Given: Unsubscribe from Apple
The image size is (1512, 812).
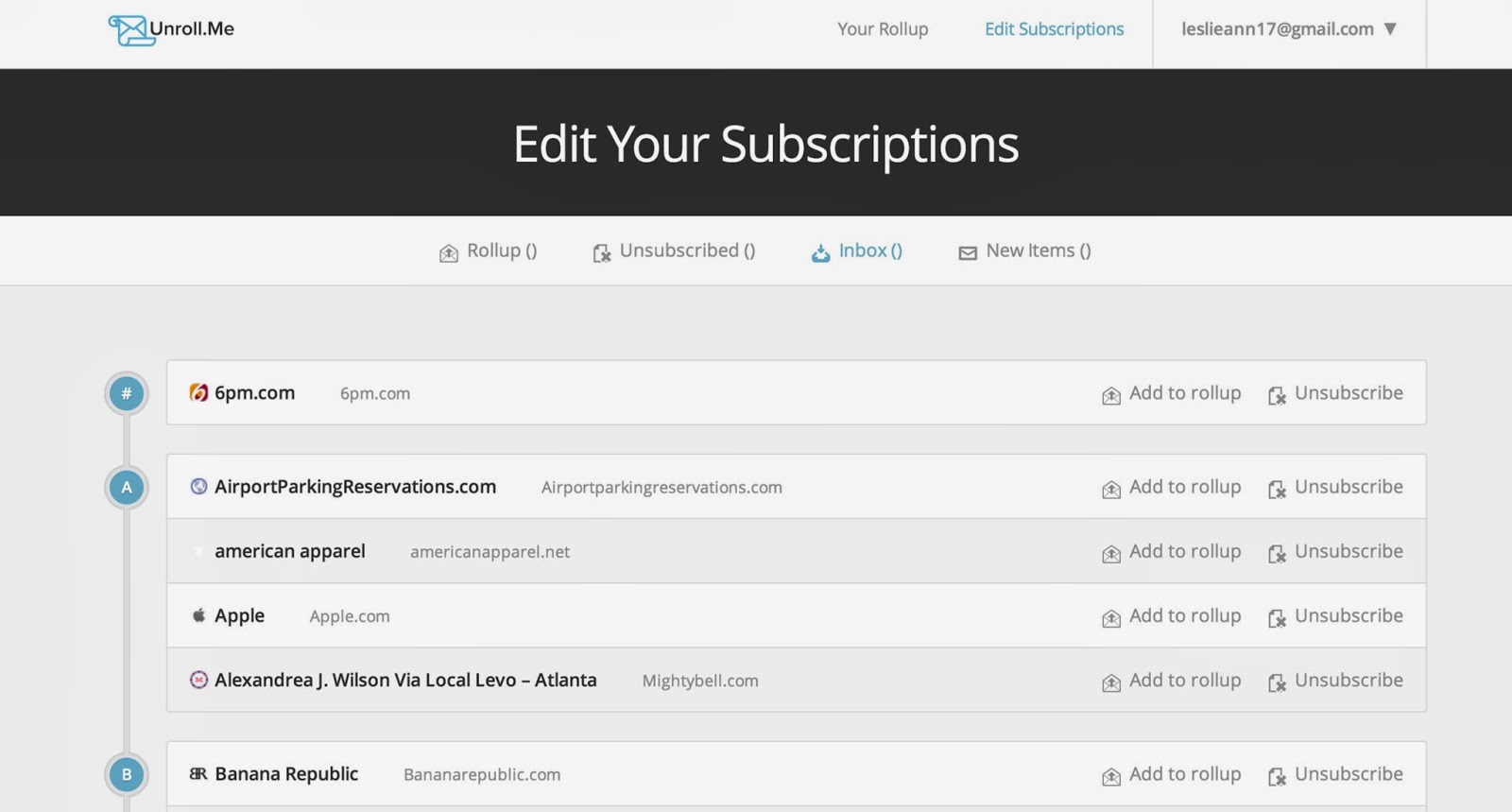Looking at the screenshot, I should point(1335,616).
